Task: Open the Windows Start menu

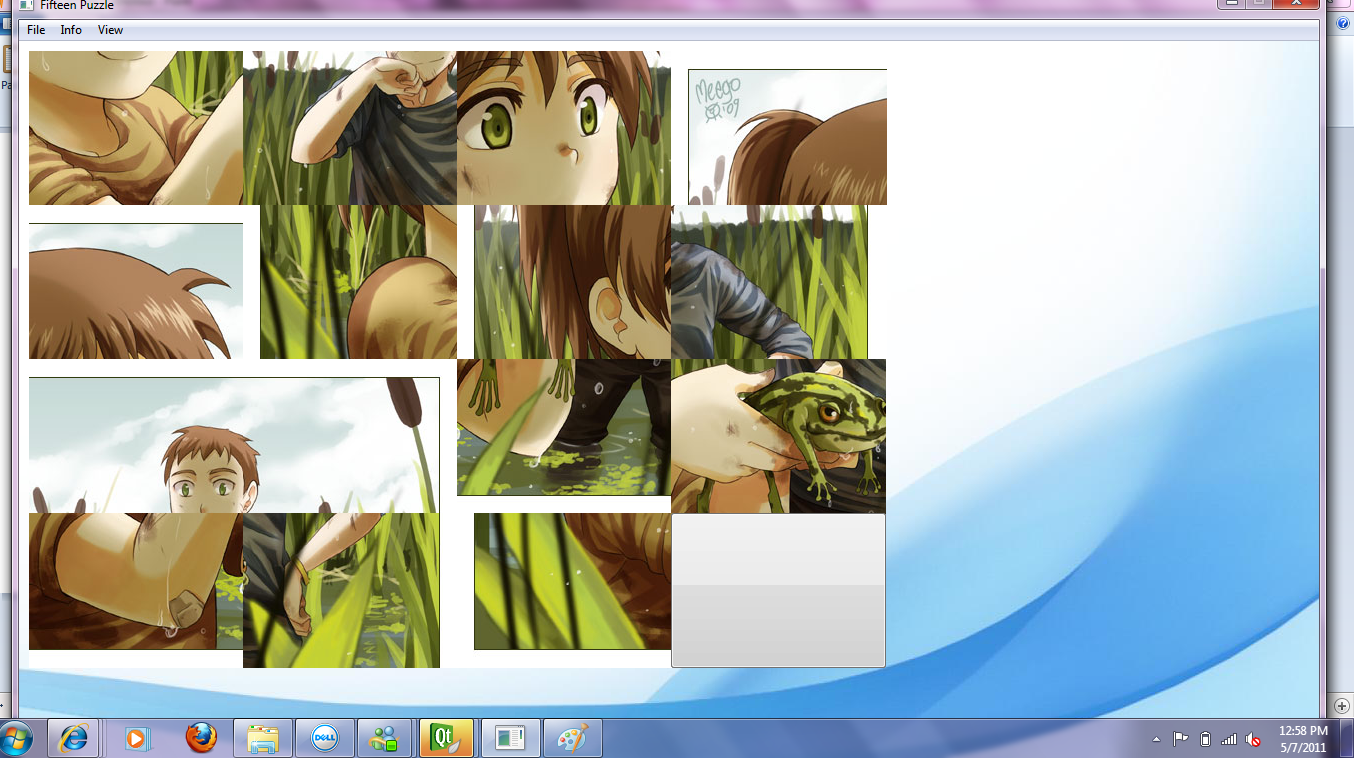Action: coord(15,740)
